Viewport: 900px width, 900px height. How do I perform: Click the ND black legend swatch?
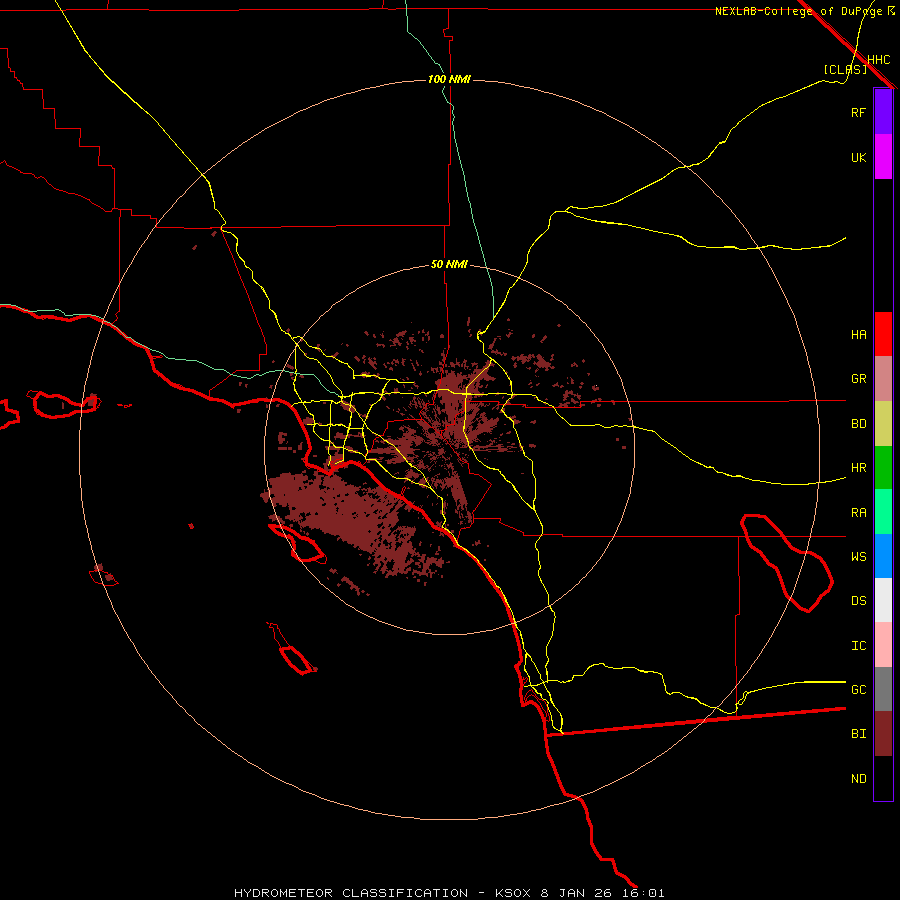883,778
